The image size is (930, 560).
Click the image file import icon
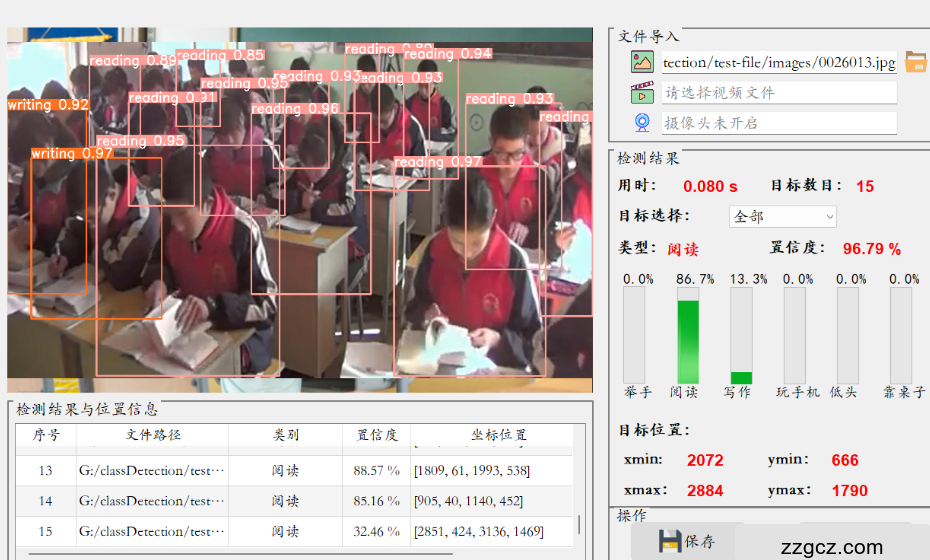642,62
